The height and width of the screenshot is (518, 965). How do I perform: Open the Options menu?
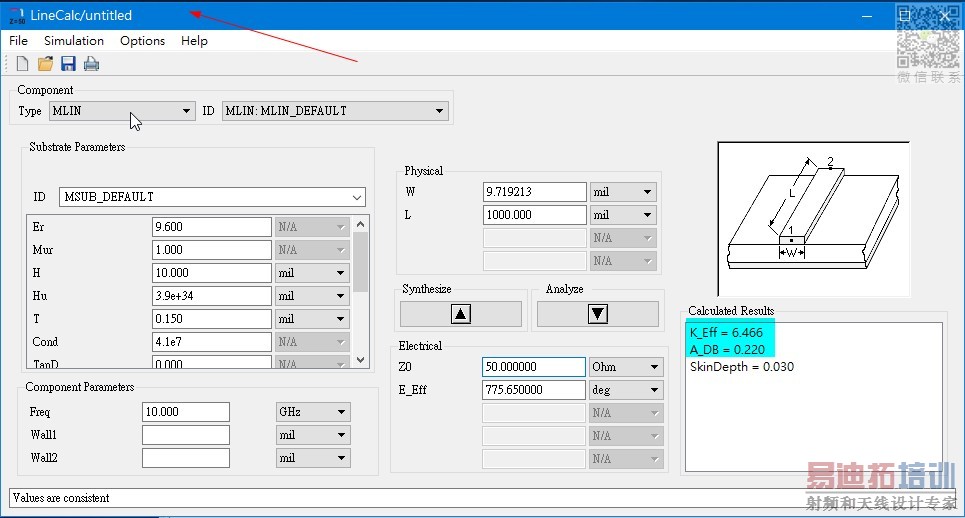pos(142,41)
